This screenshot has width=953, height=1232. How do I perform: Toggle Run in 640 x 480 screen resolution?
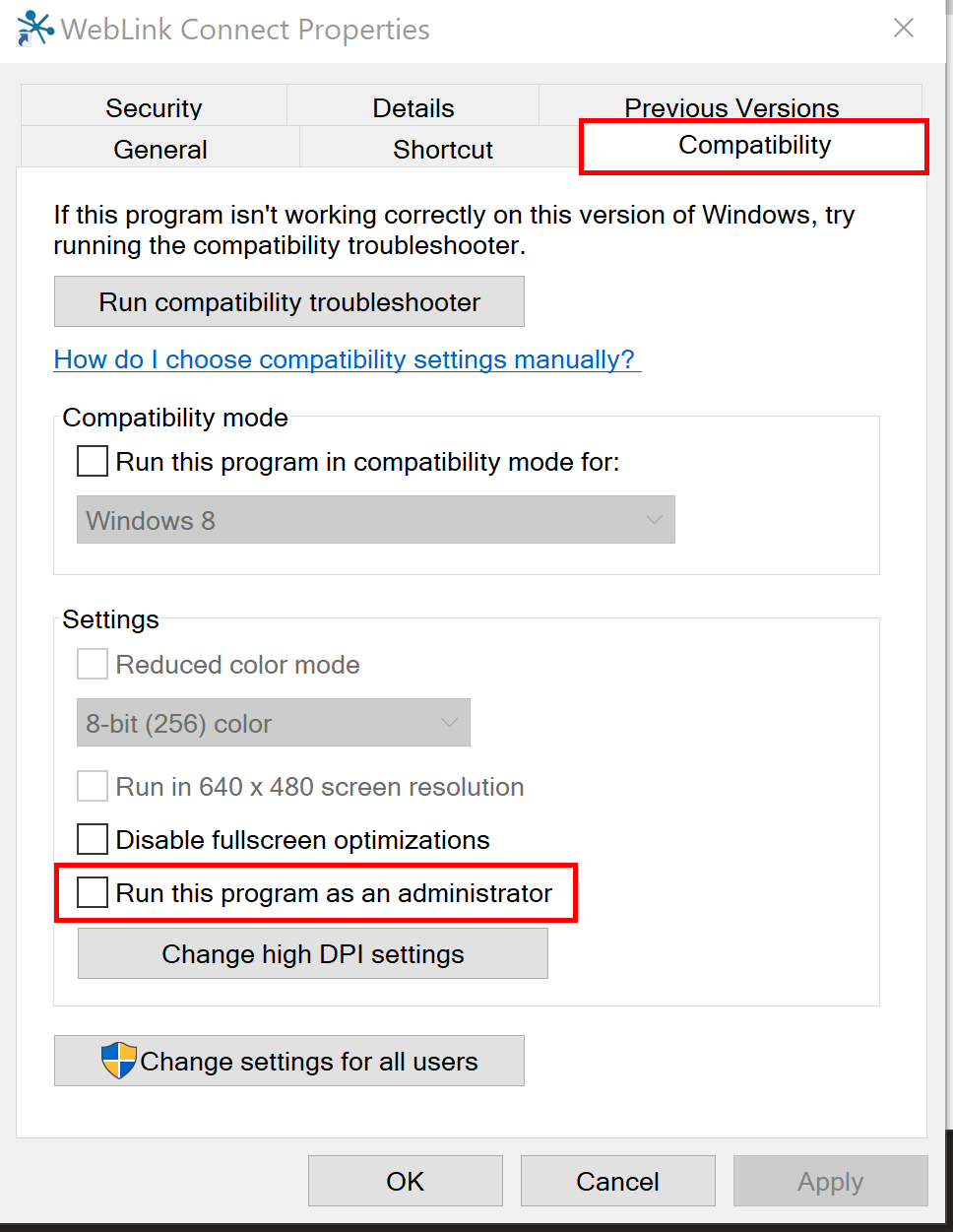[93, 786]
